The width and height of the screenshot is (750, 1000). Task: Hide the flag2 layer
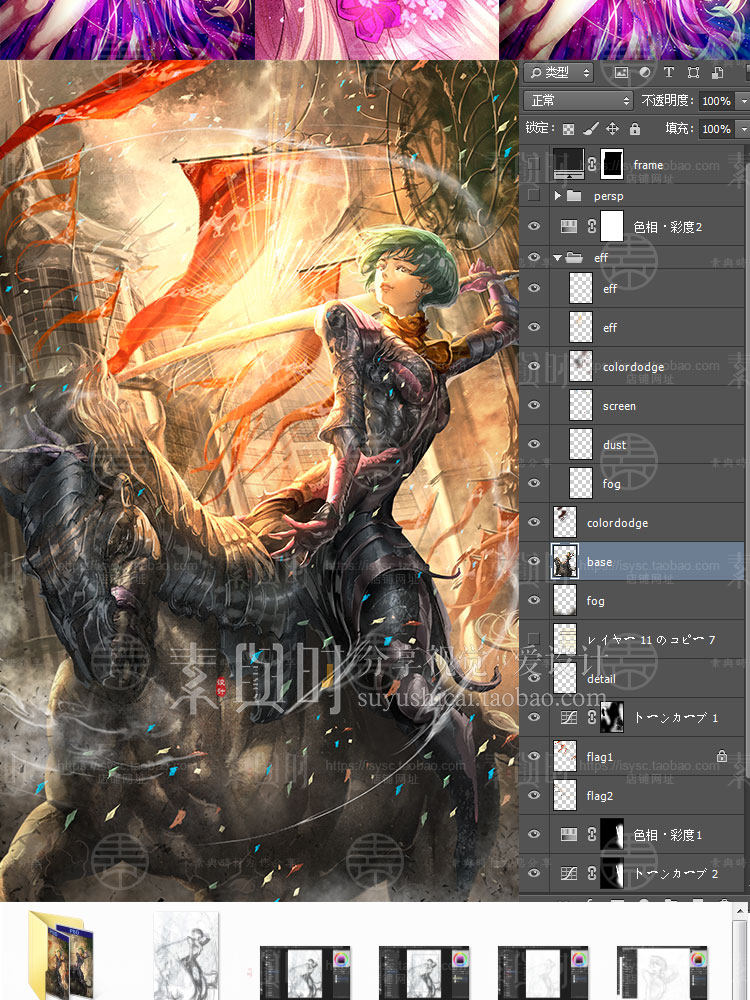[x=534, y=795]
